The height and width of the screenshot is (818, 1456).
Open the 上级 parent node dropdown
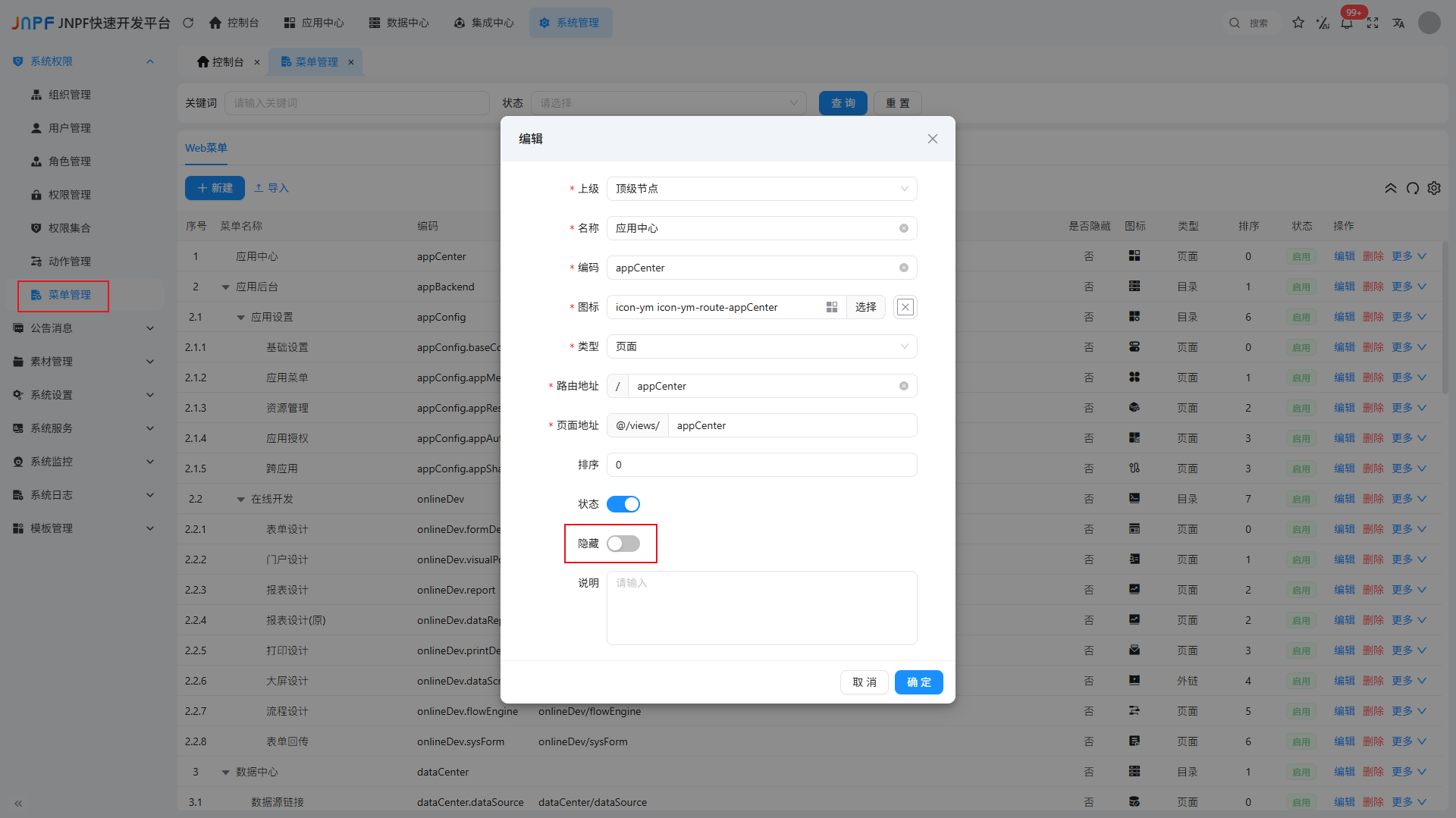click(761, 189)
